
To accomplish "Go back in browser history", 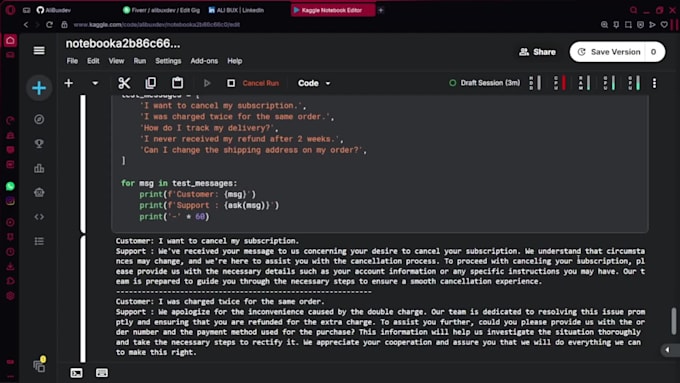I will [x=26, y=25].
